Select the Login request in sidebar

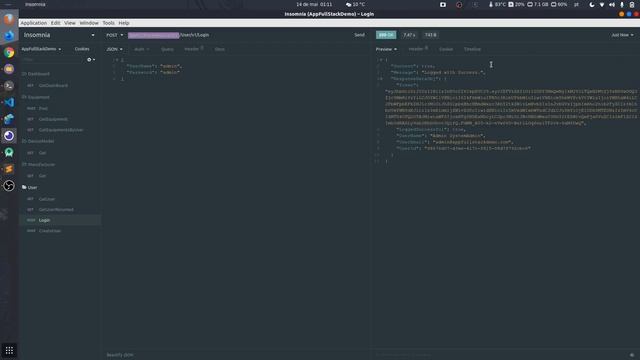60,220
